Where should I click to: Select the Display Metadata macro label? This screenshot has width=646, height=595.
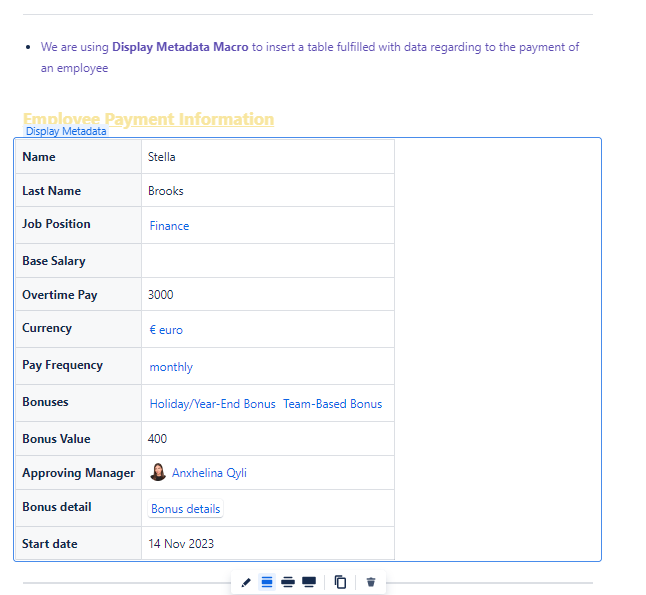click(66, 131)
